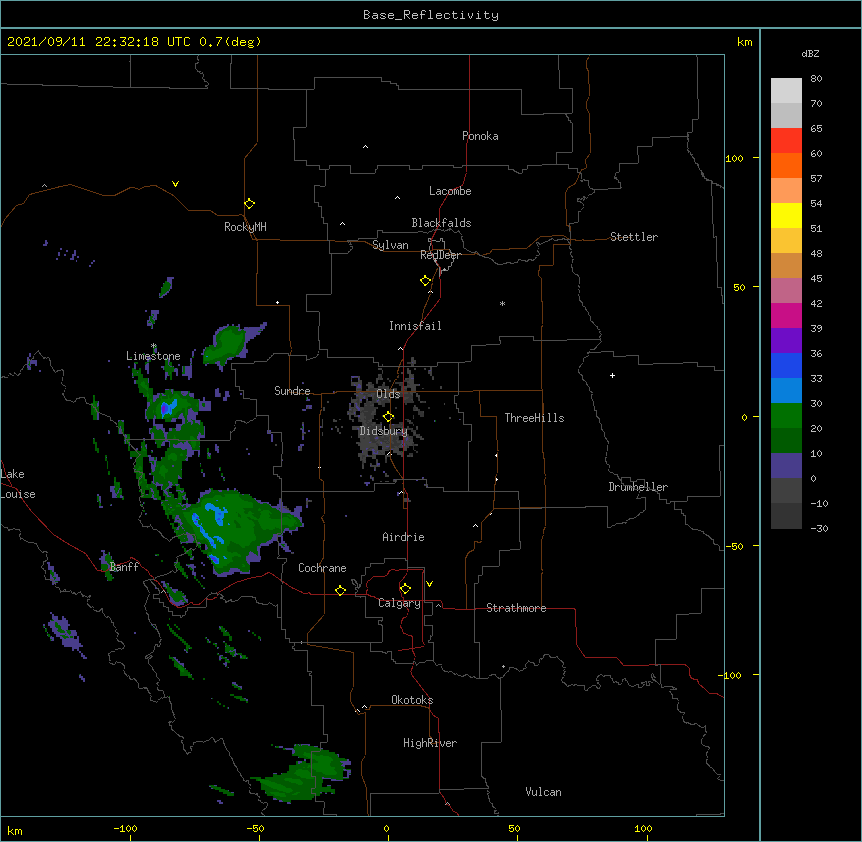Select the magenta 39-42 dBZ legend band
Viewport: 862px width, 842px height.
point(786,315)
